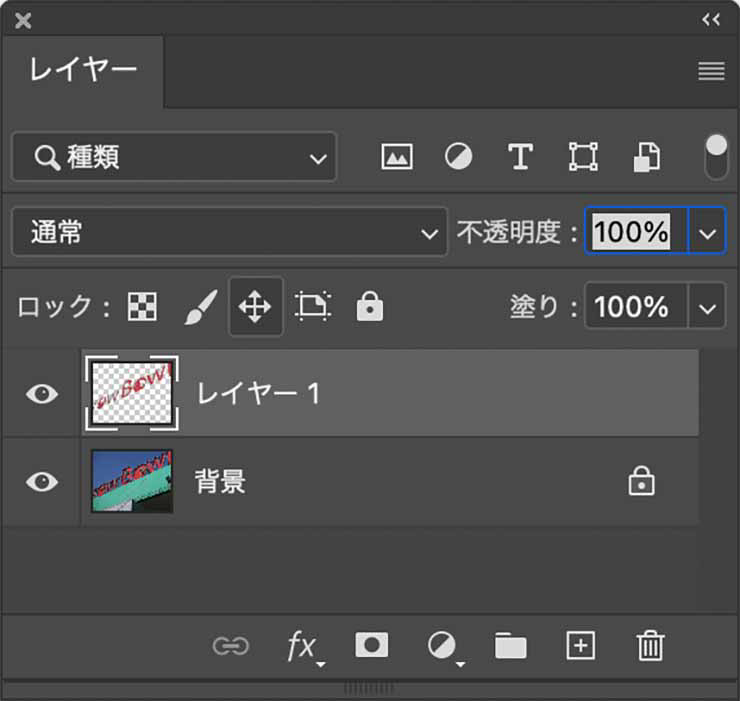Expand the 不透明度 opacity slider arrow
This screenshot has height=701, width=740.
pyautogui.click(x=708, y=233)
